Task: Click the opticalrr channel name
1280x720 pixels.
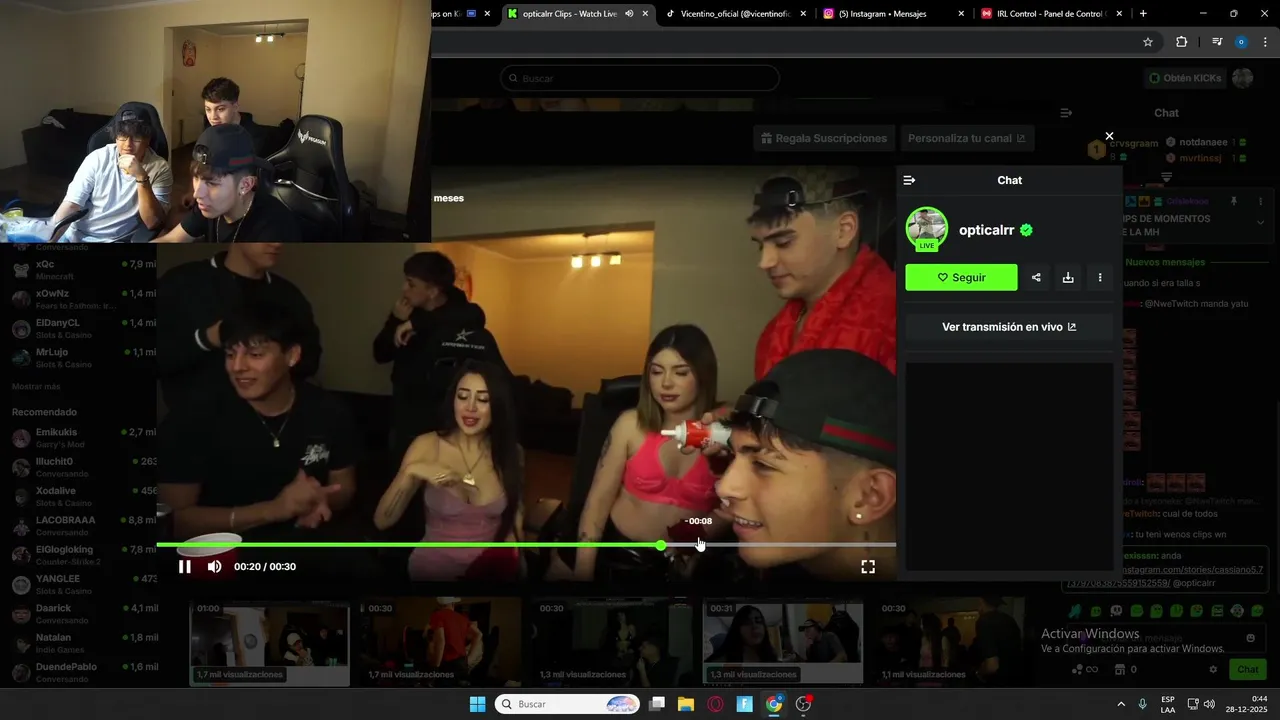Action: [x=987, y=230]
